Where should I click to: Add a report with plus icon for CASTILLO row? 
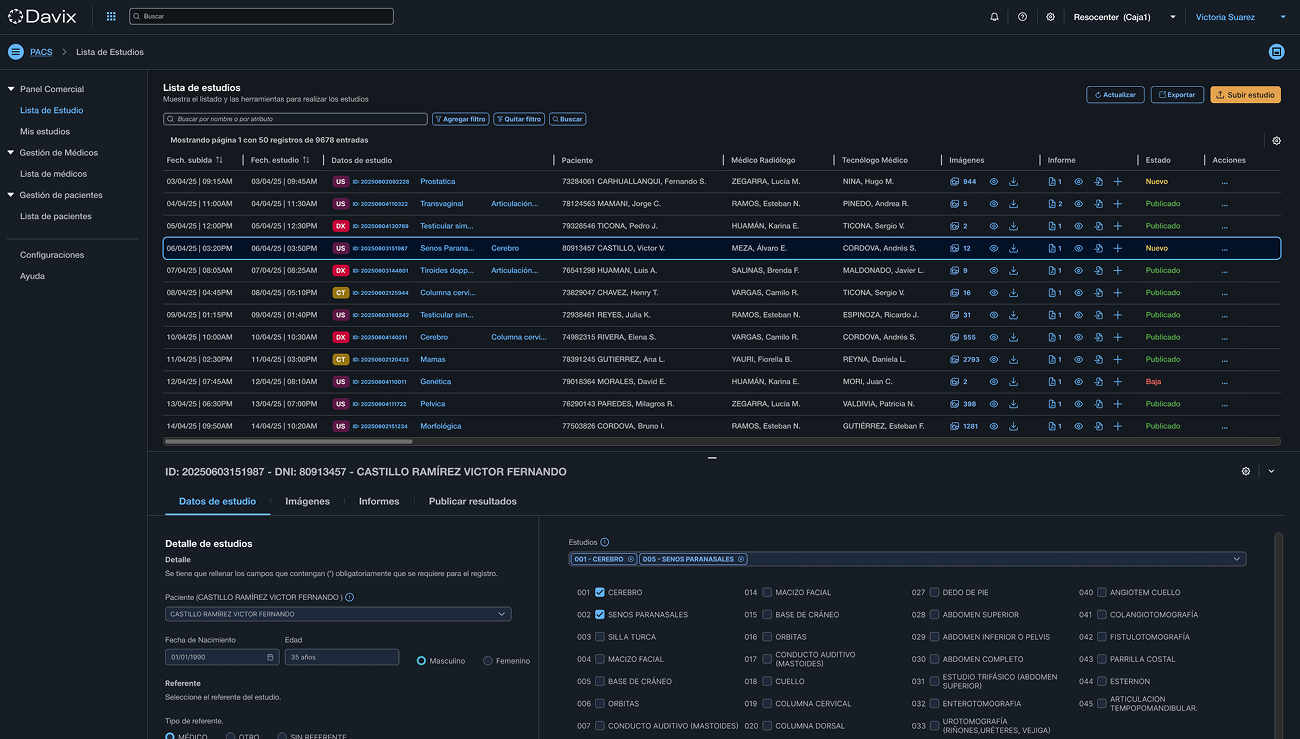click(1118, 248)
